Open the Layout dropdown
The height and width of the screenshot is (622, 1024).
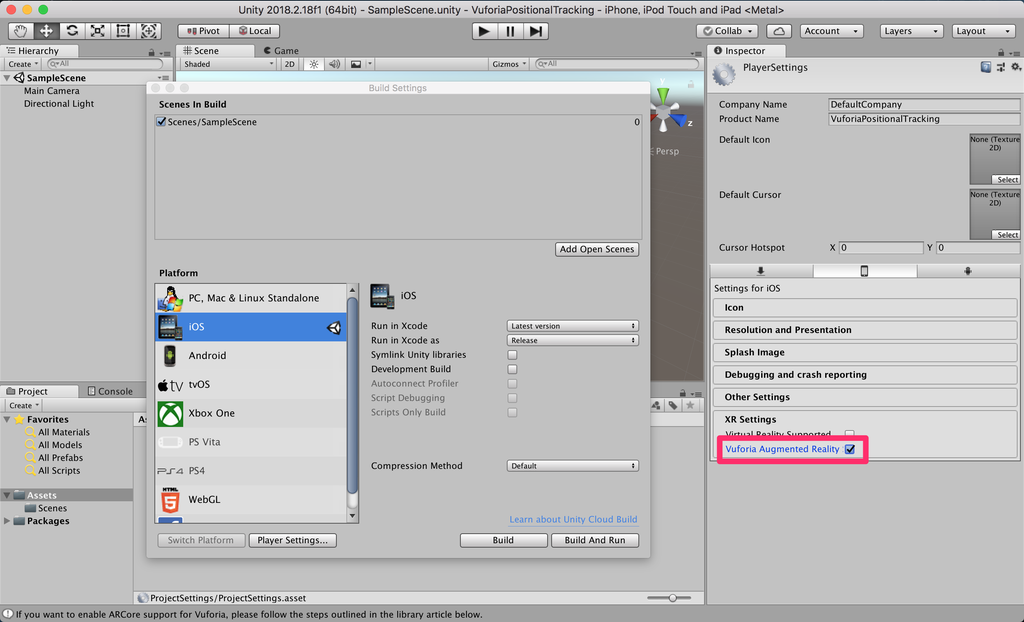tap(982, 31)
